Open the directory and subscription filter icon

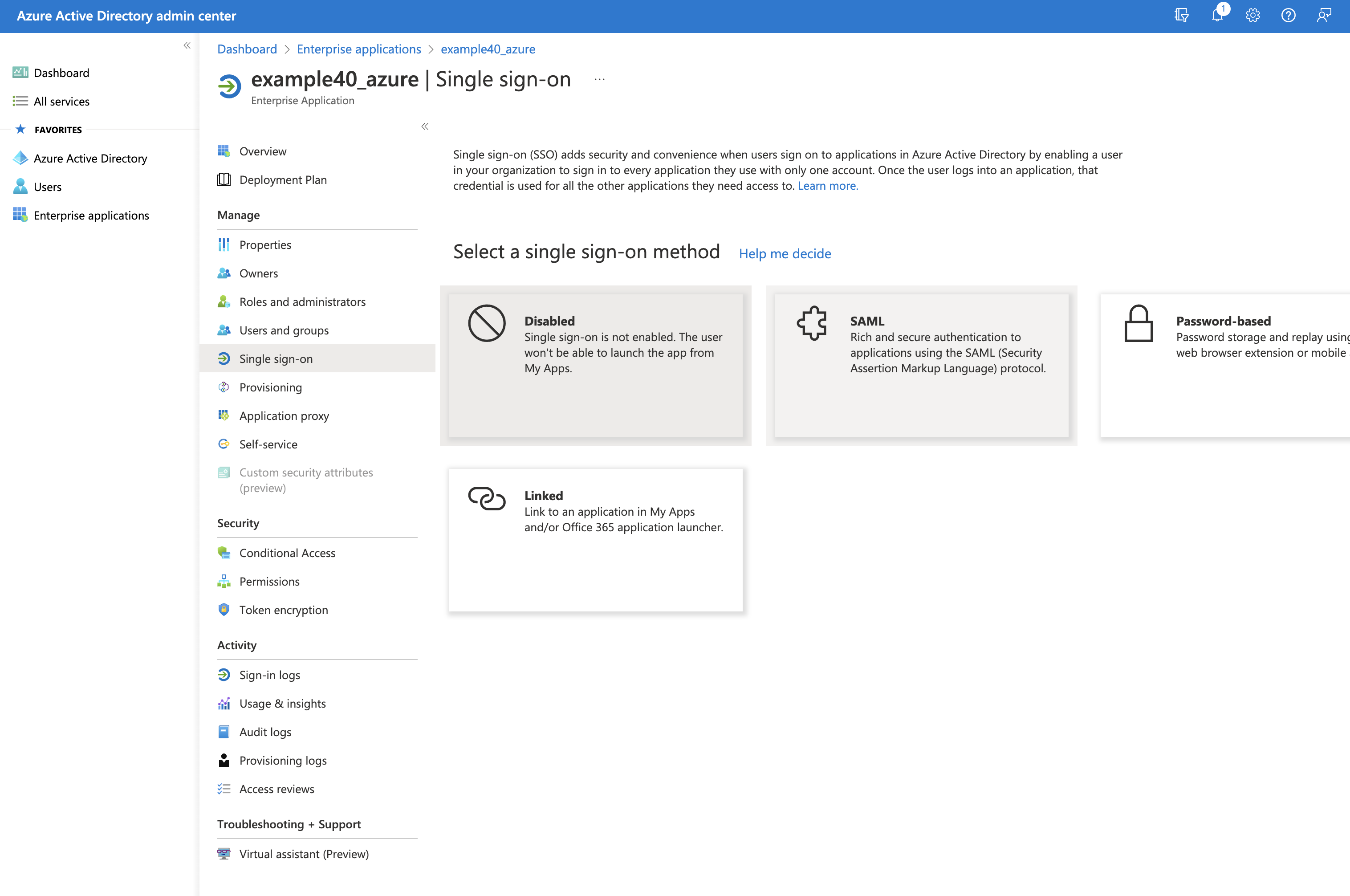tap(1181, 16)
